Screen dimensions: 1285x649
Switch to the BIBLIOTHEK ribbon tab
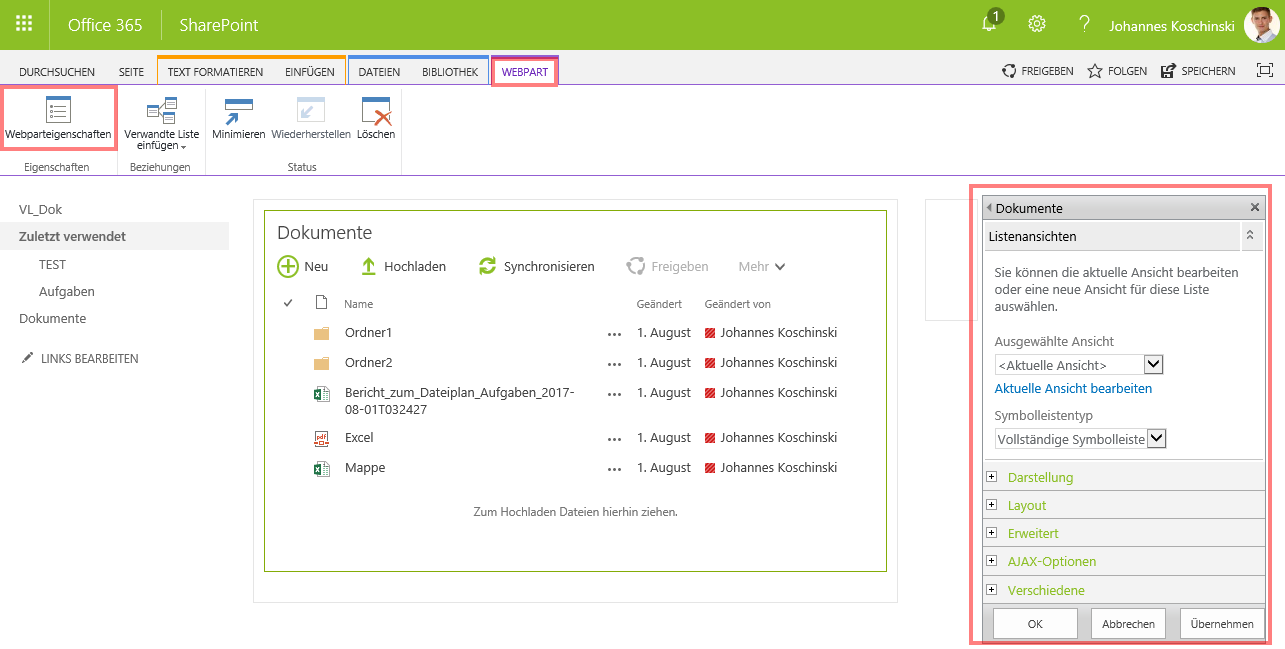click(449, 72)
